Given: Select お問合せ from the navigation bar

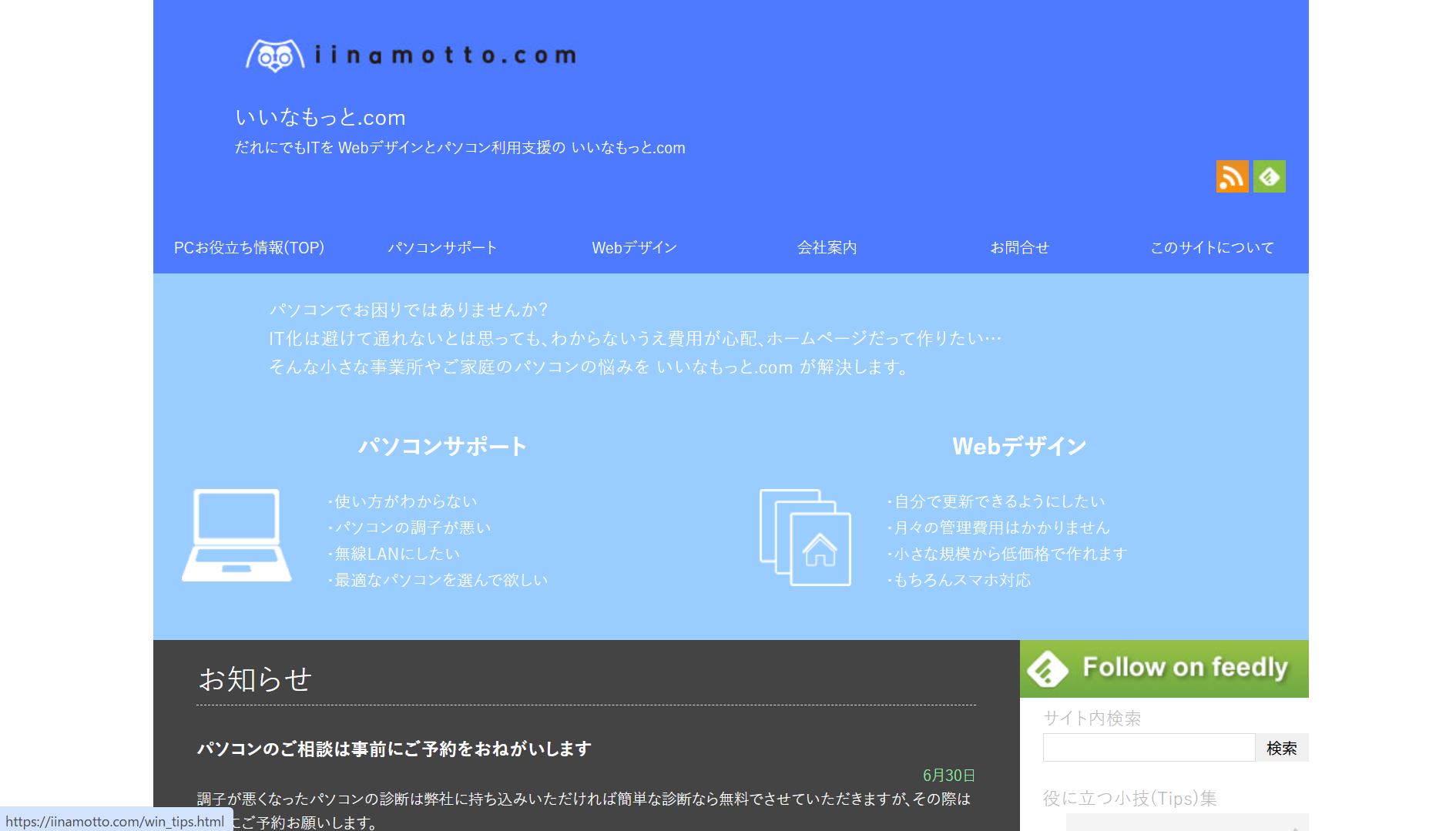Looking at the screenshot, I should click(1019, 247).
